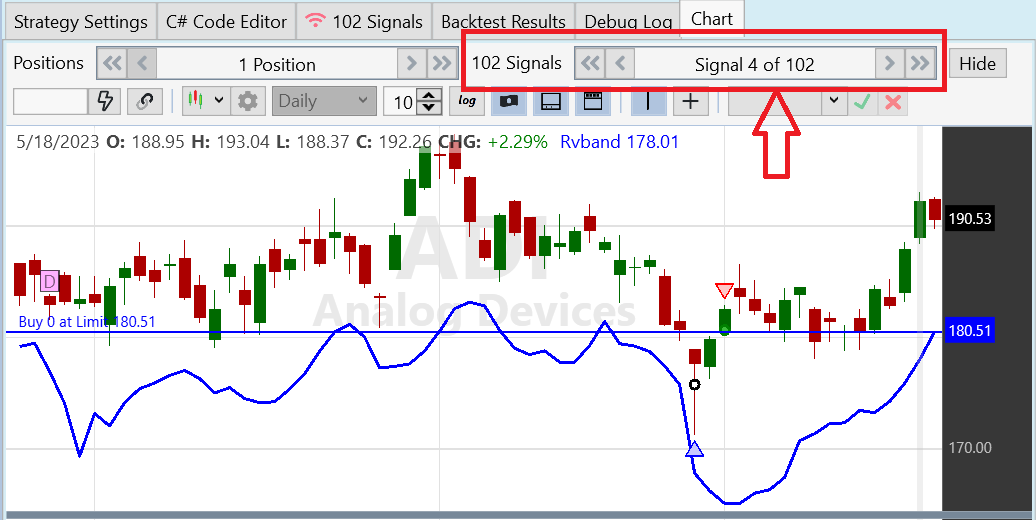The image size is (1036, 520).
Task: Jump to last position double-arrow button
Action: [x=441, y=64]
